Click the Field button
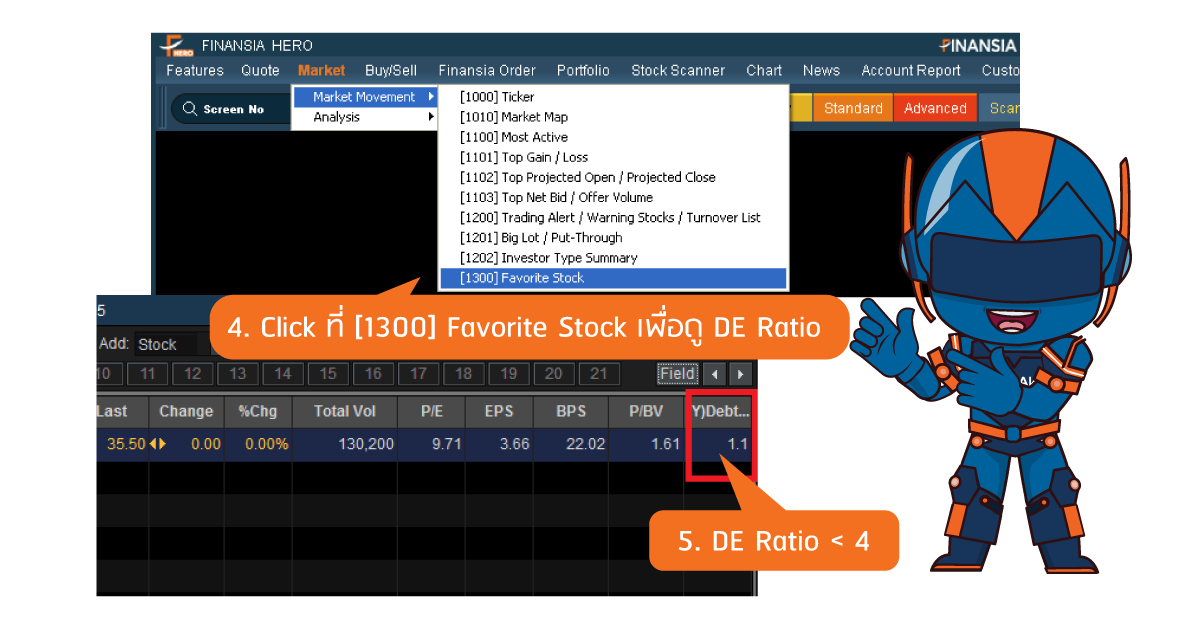Image resolution: width=1200 pixels, height=639 pixels. pos(677,374)
